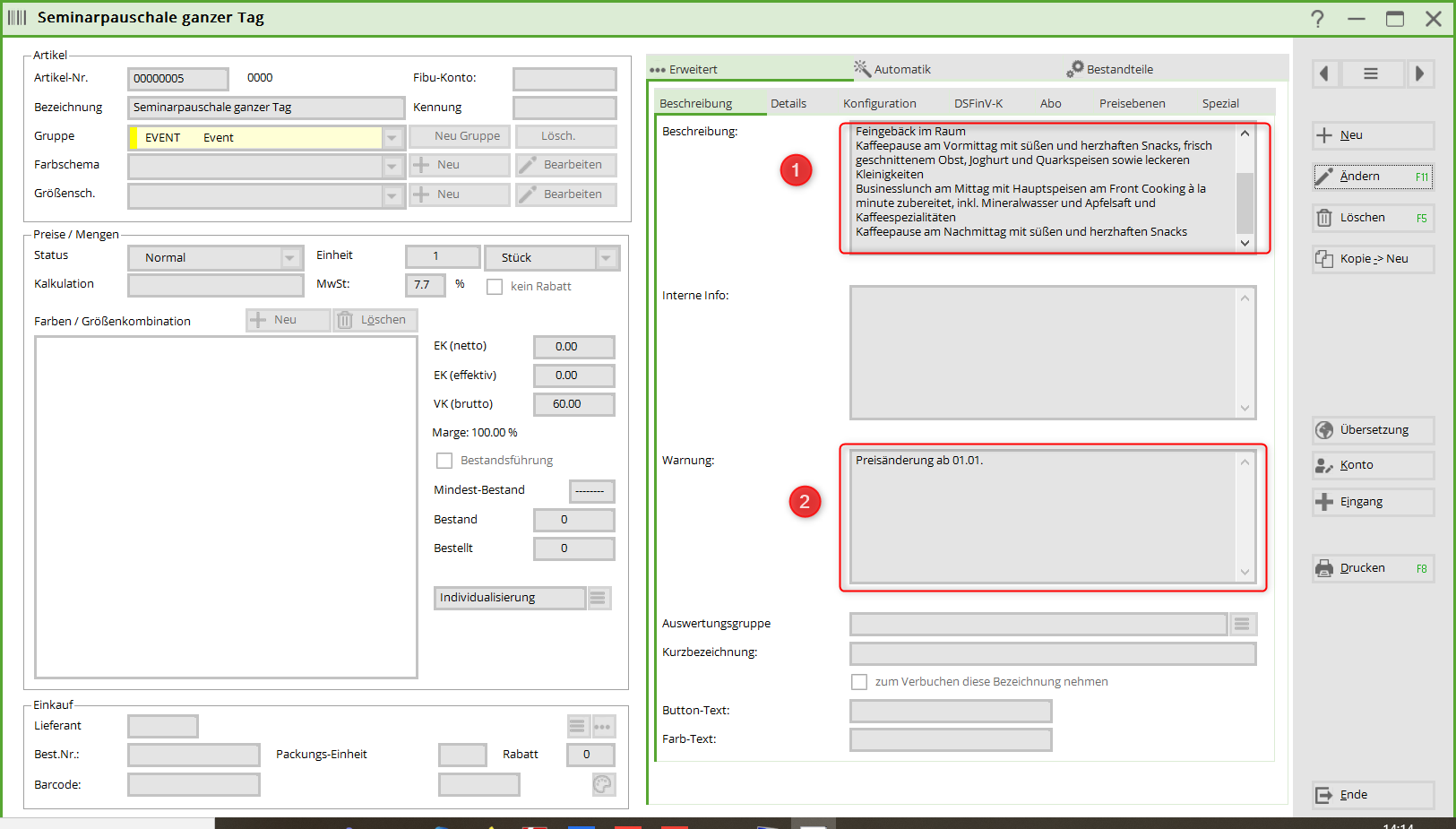This screenshot has height=829, width=1456.
Task: Click the Übersetzung globe icon
Action: tap(1324, 430)
